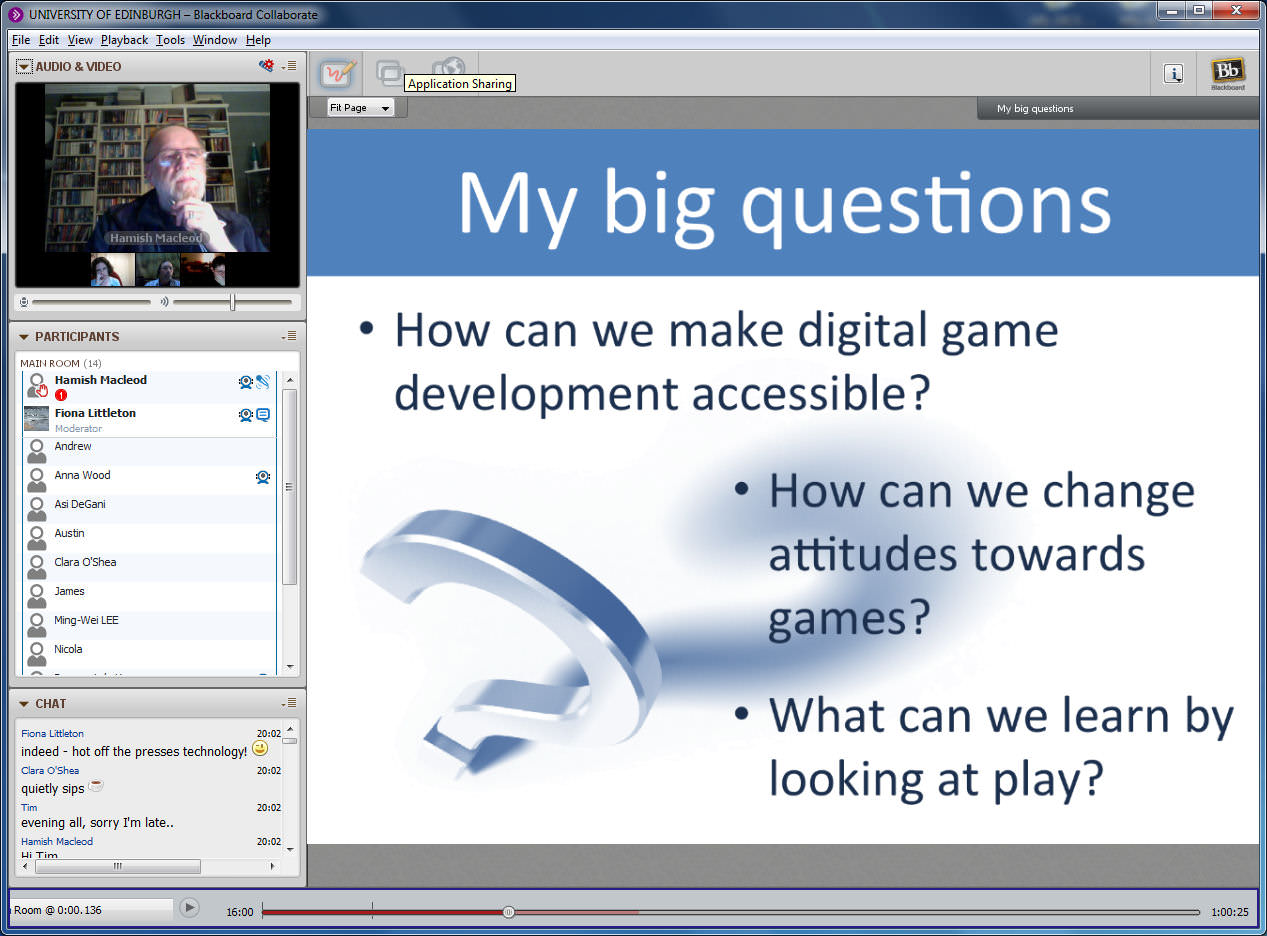The height and width of the screenshot is (936, 1267).
Task: Open the Window menu
Action: 215,40
